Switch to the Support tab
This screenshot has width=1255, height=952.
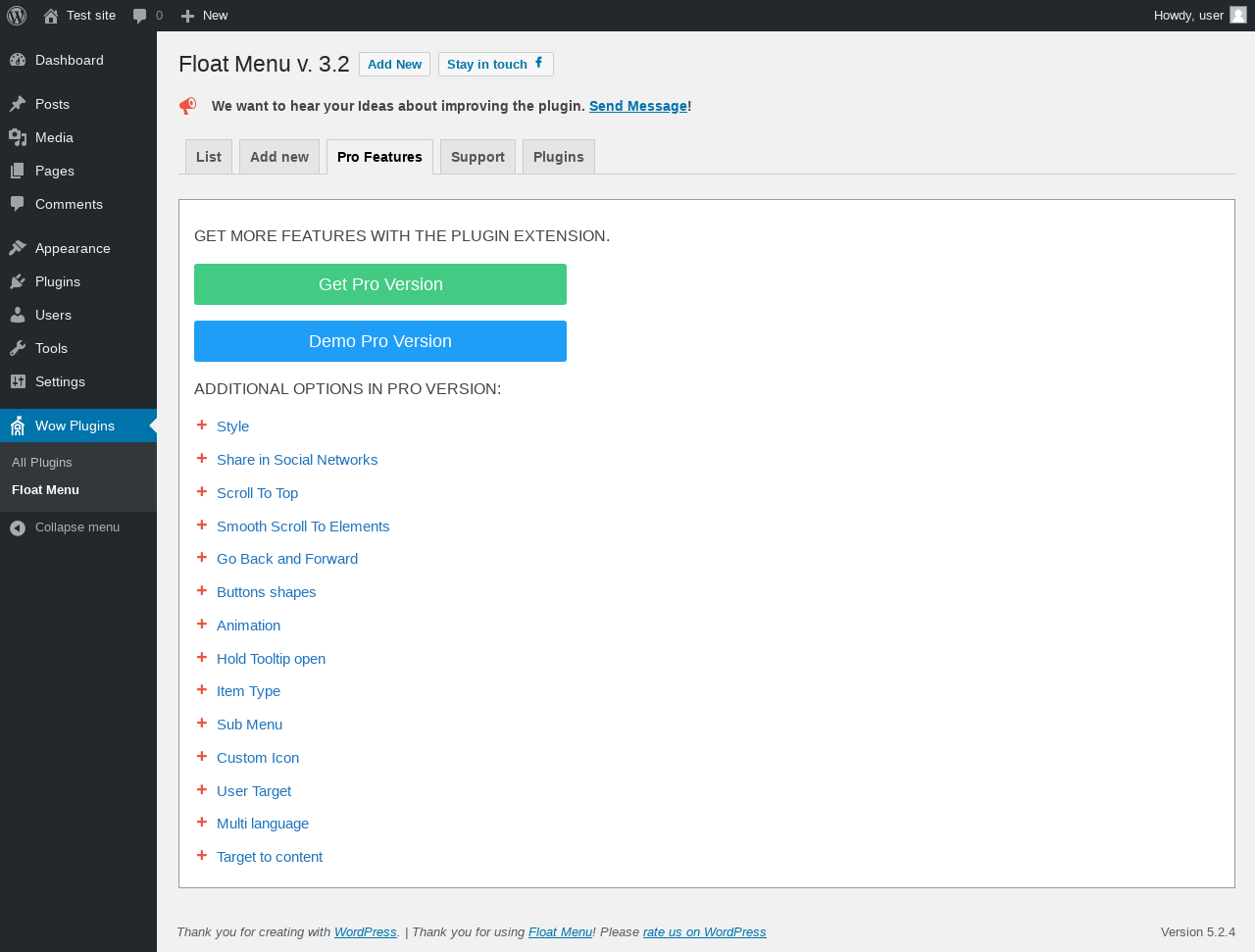click(477, 157)
